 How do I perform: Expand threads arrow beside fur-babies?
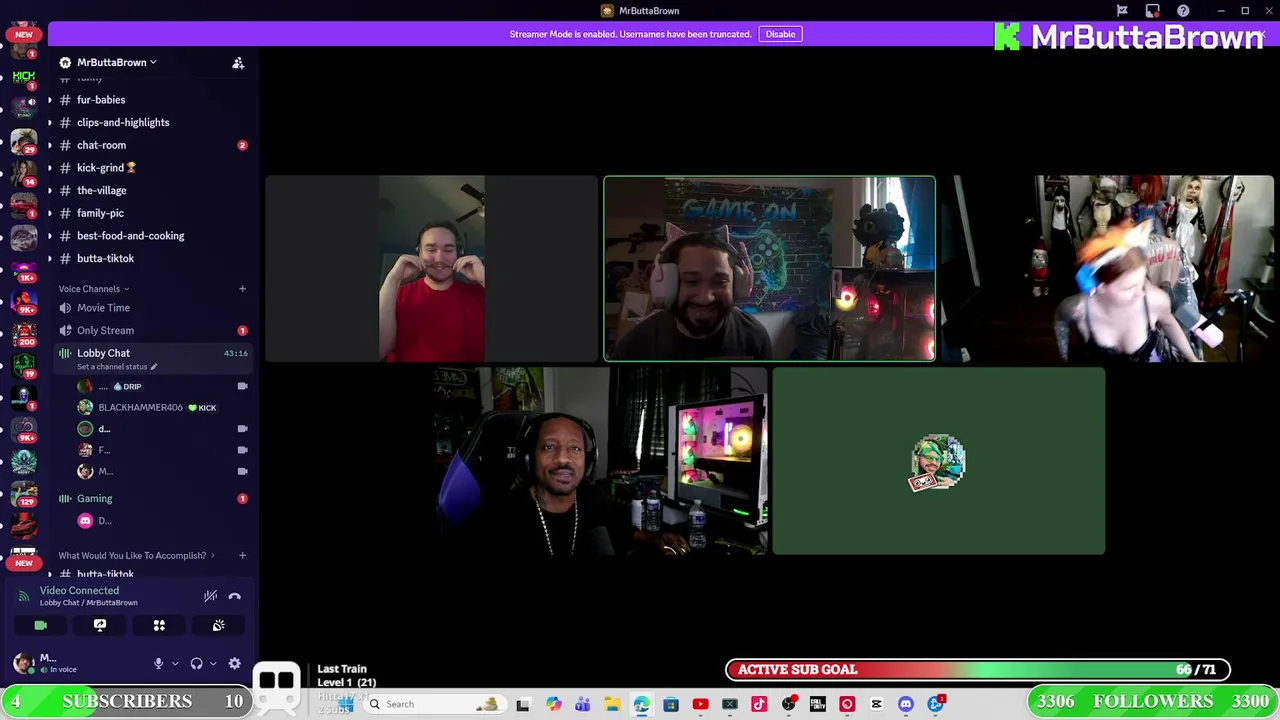coord(49,100)
